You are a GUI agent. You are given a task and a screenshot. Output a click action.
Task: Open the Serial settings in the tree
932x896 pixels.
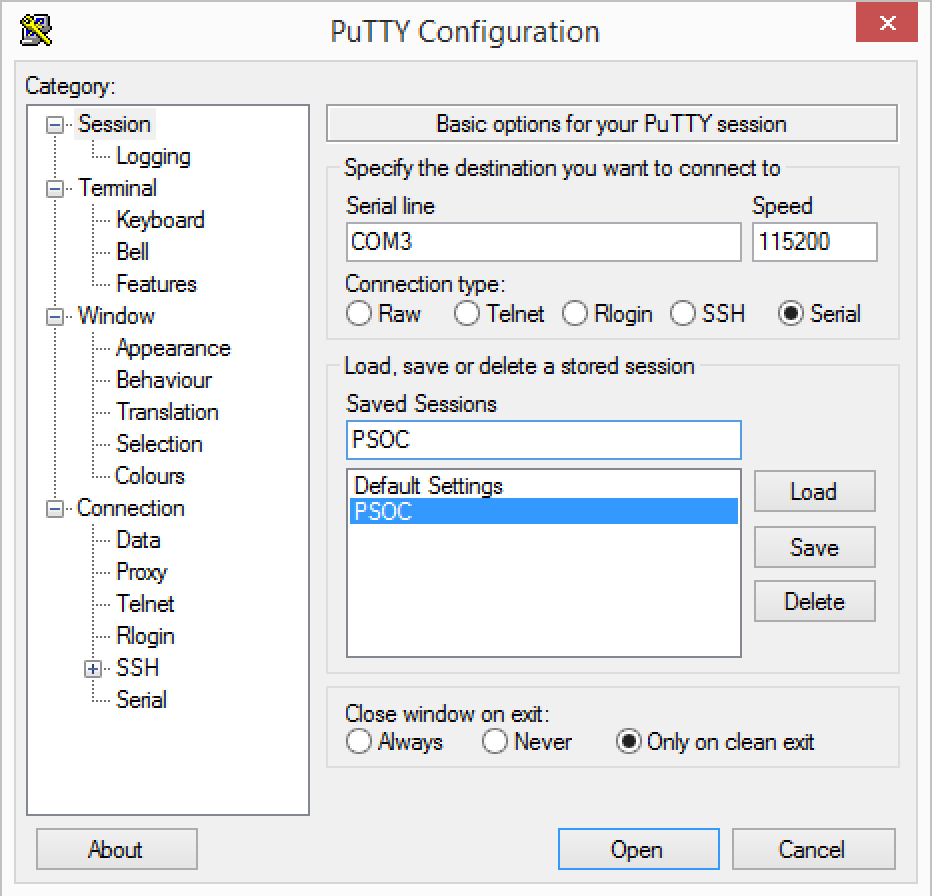point(141,701)
